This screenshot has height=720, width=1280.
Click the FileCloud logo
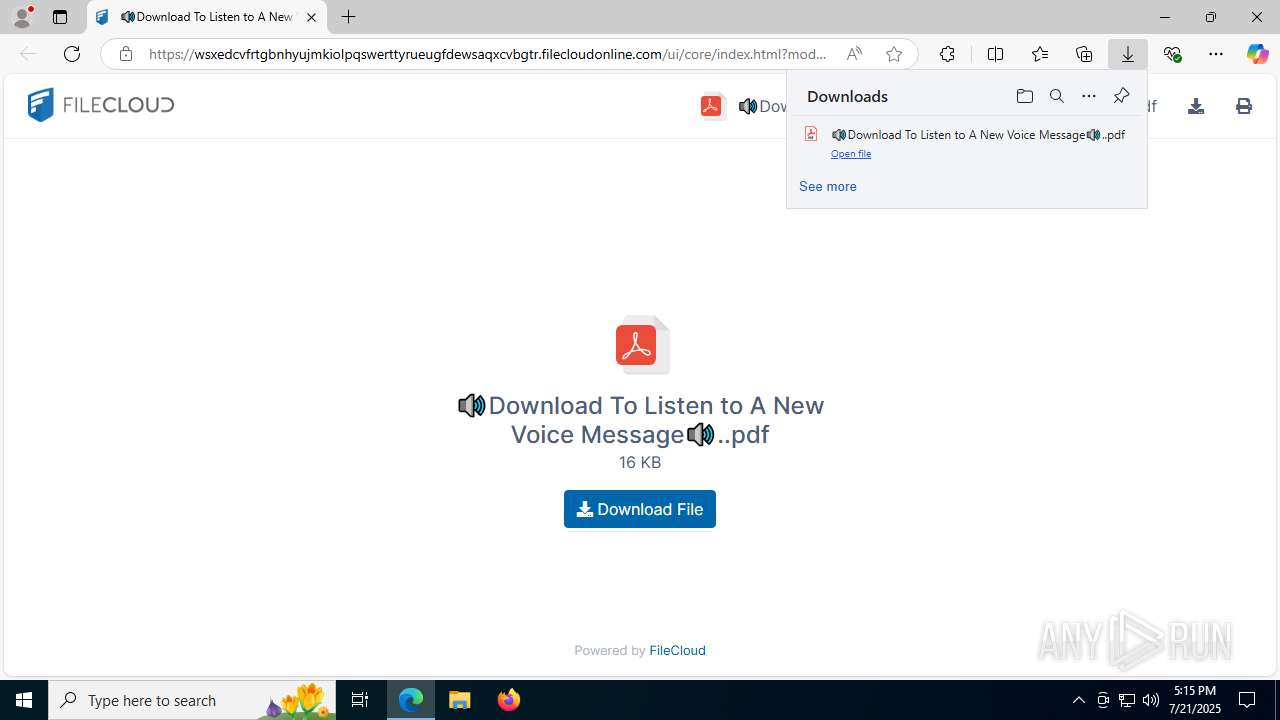[101, 105]
